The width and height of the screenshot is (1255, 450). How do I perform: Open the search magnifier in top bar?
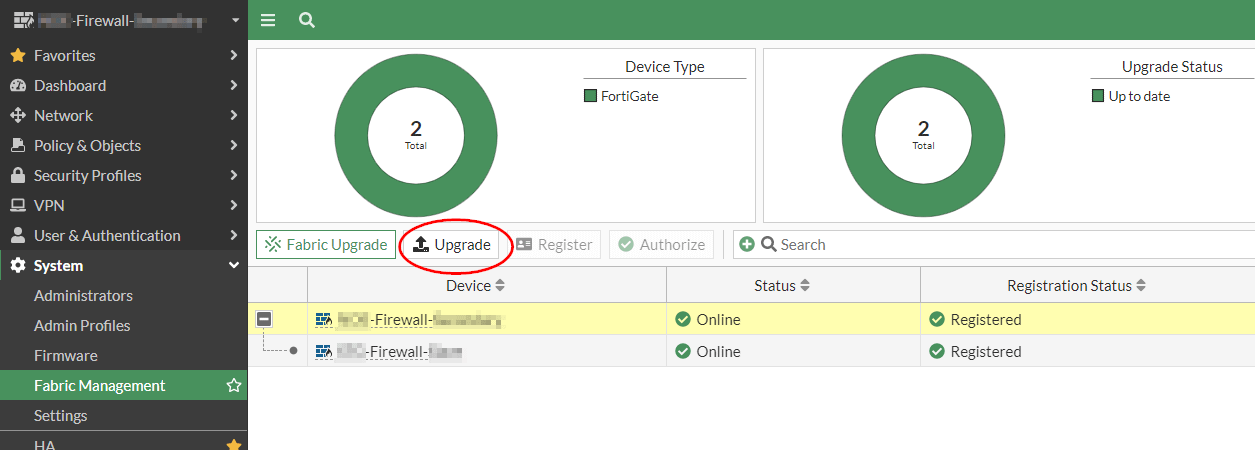(x=307, y=20)
